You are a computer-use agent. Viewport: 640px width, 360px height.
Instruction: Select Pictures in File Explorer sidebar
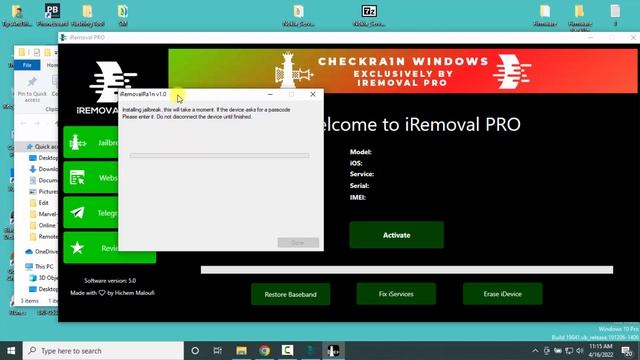click(43, 191)
